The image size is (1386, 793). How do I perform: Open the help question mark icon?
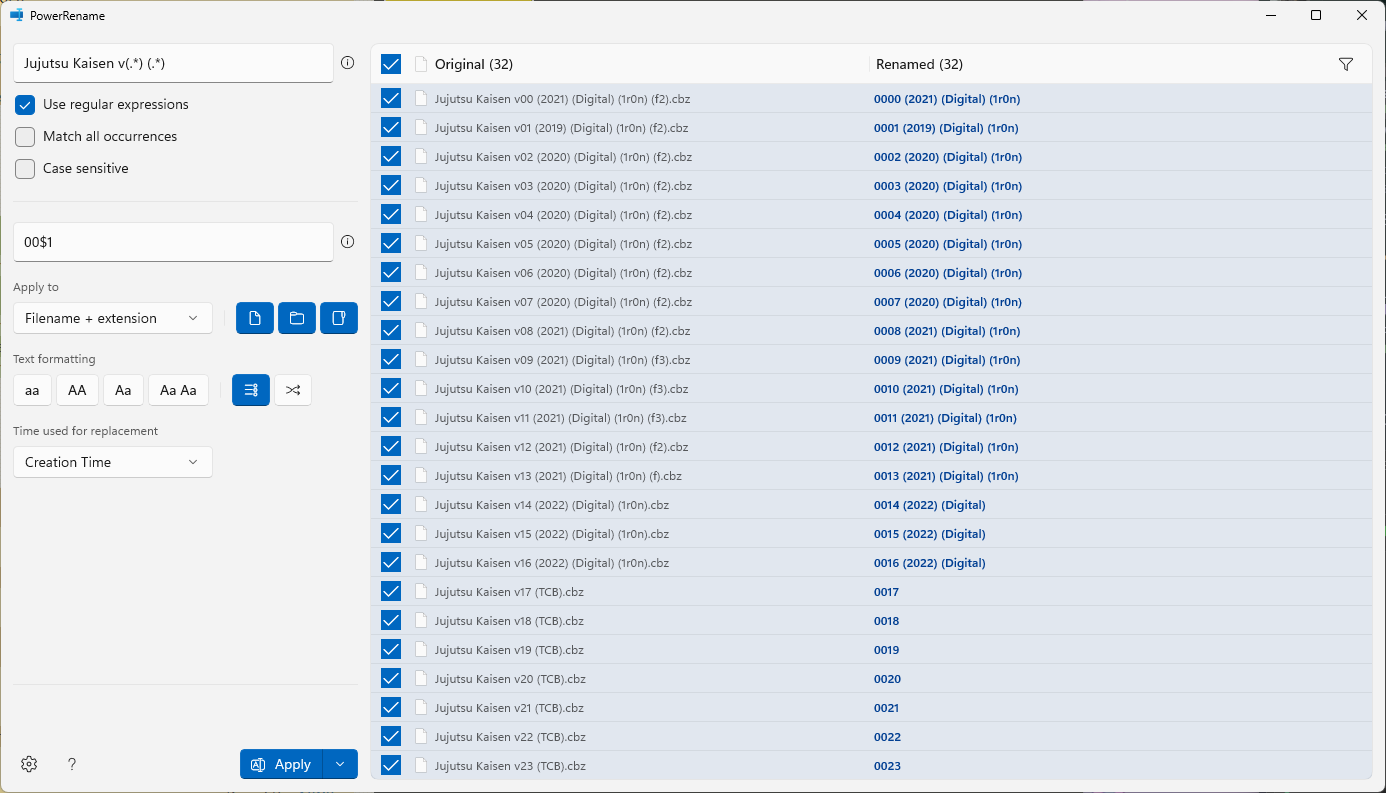(72, 764)
